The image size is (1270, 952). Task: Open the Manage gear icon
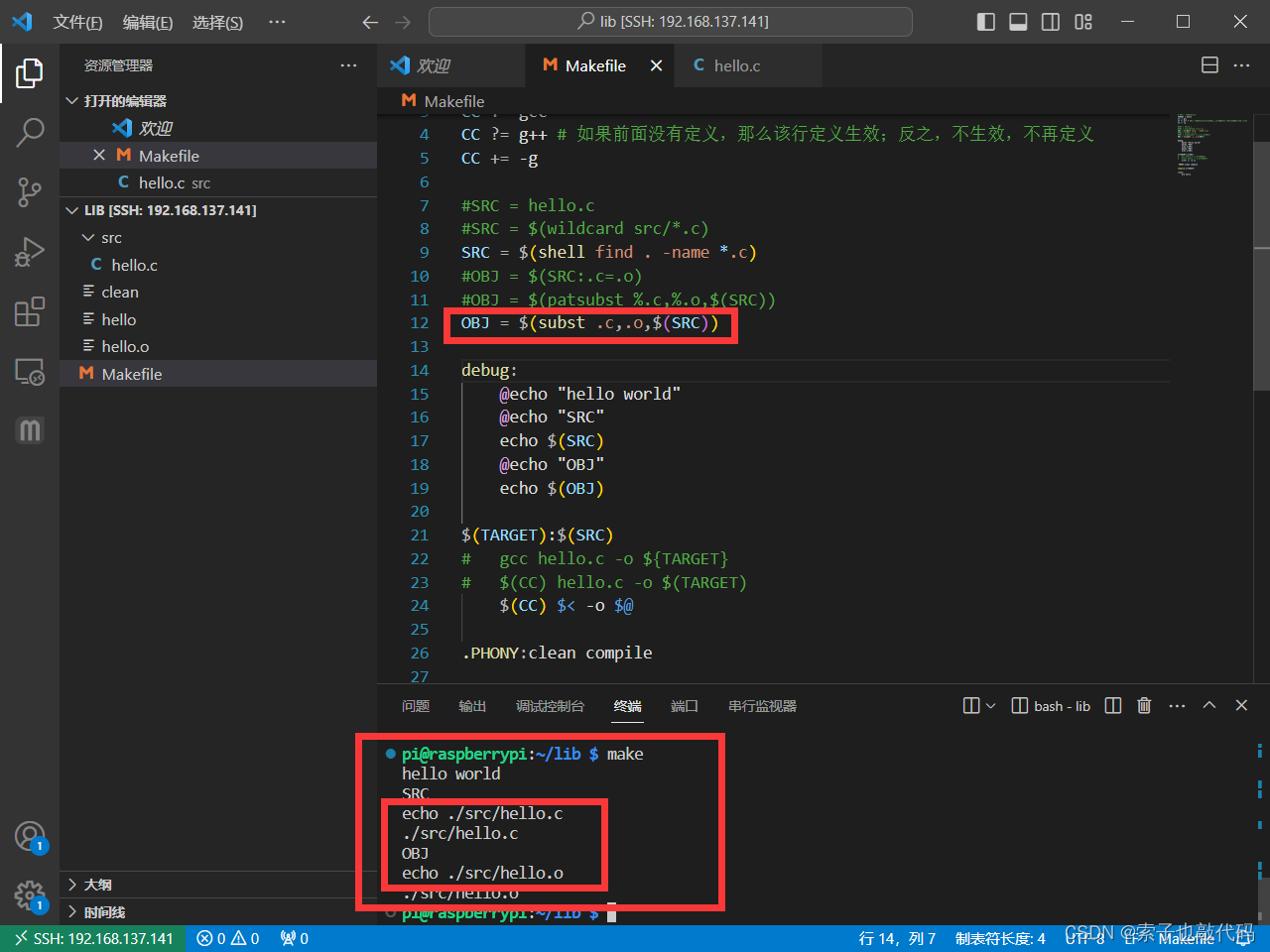click(30, 896)
